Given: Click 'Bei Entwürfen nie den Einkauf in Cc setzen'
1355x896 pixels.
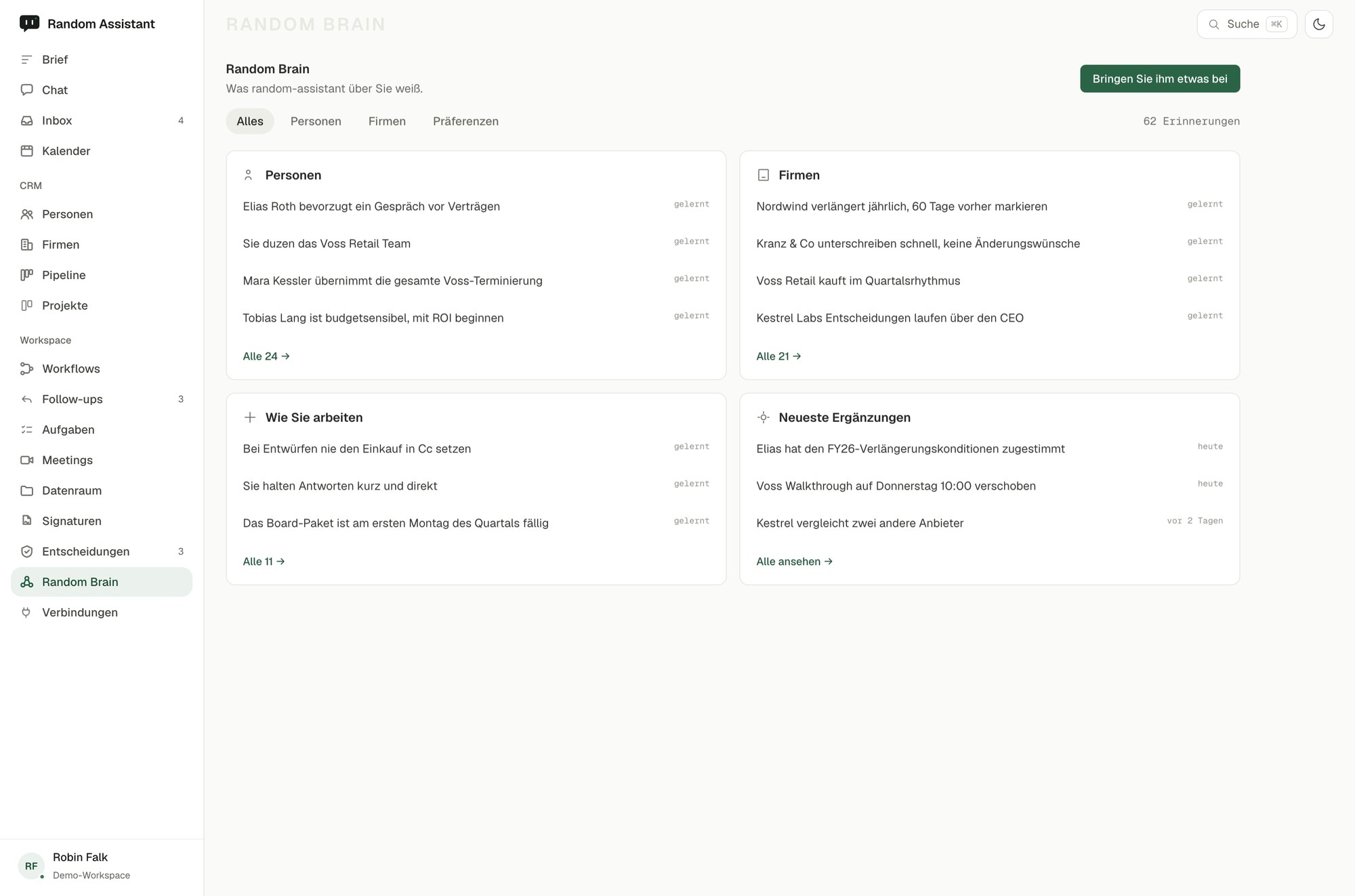Looking at the screenshot, I should [356, 449].
